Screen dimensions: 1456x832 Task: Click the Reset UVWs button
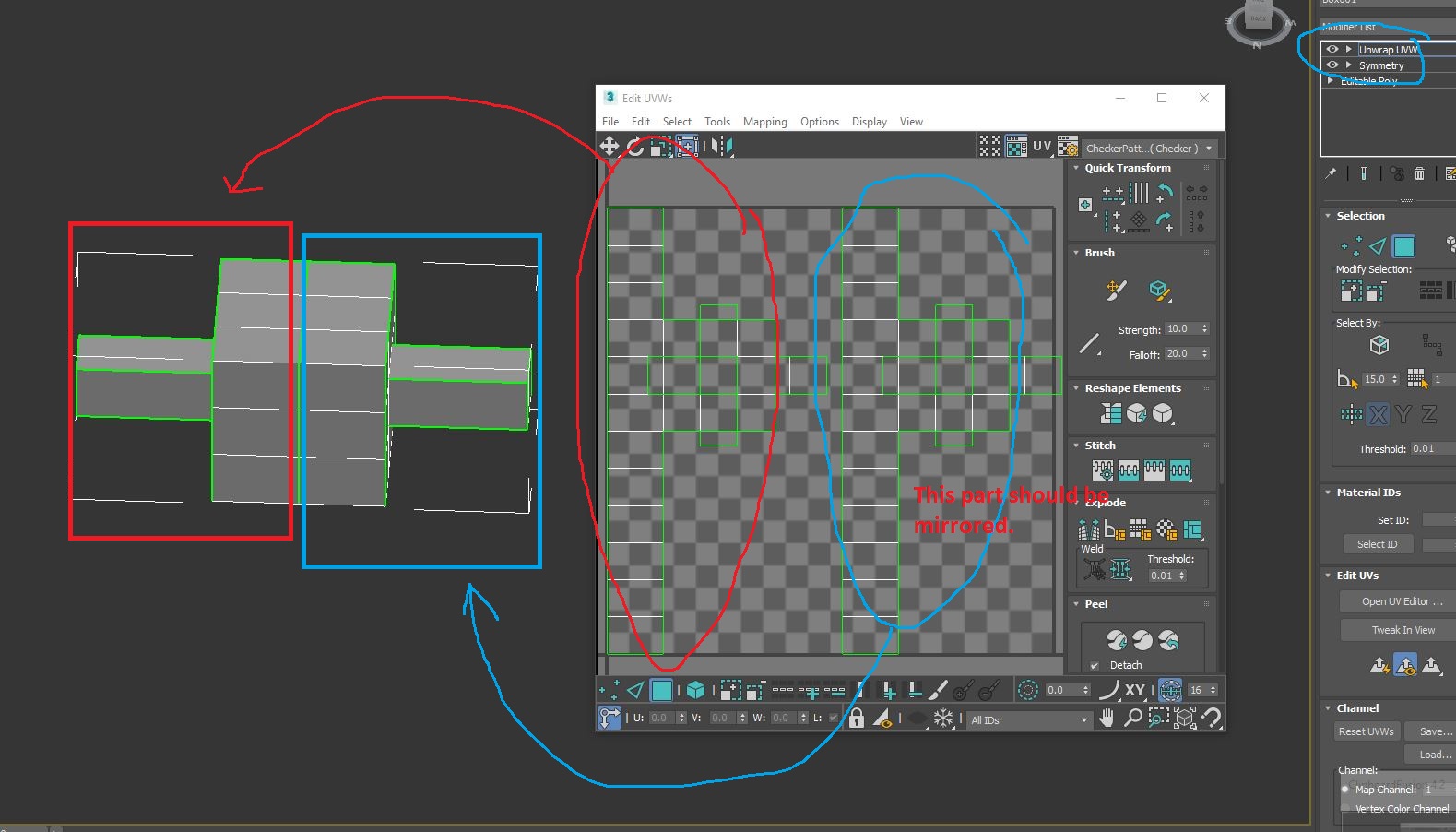[x=1367, y=731]
